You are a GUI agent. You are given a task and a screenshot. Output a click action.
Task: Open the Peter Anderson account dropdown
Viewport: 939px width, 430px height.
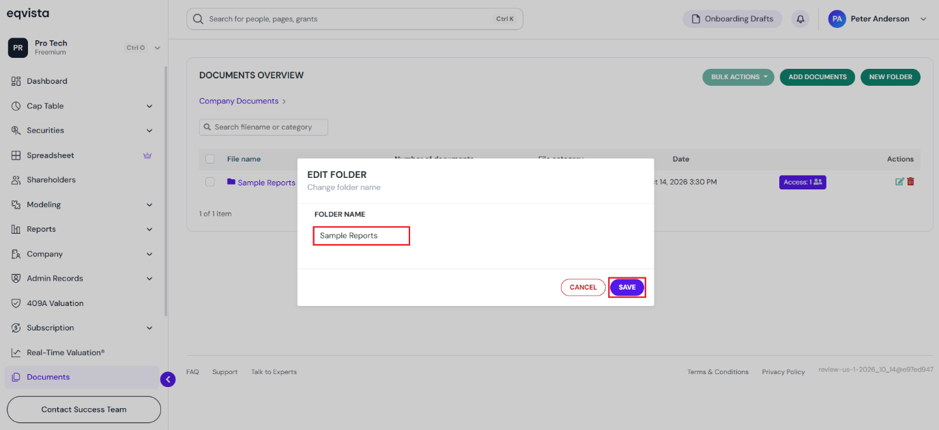click(x=922, y=19)
